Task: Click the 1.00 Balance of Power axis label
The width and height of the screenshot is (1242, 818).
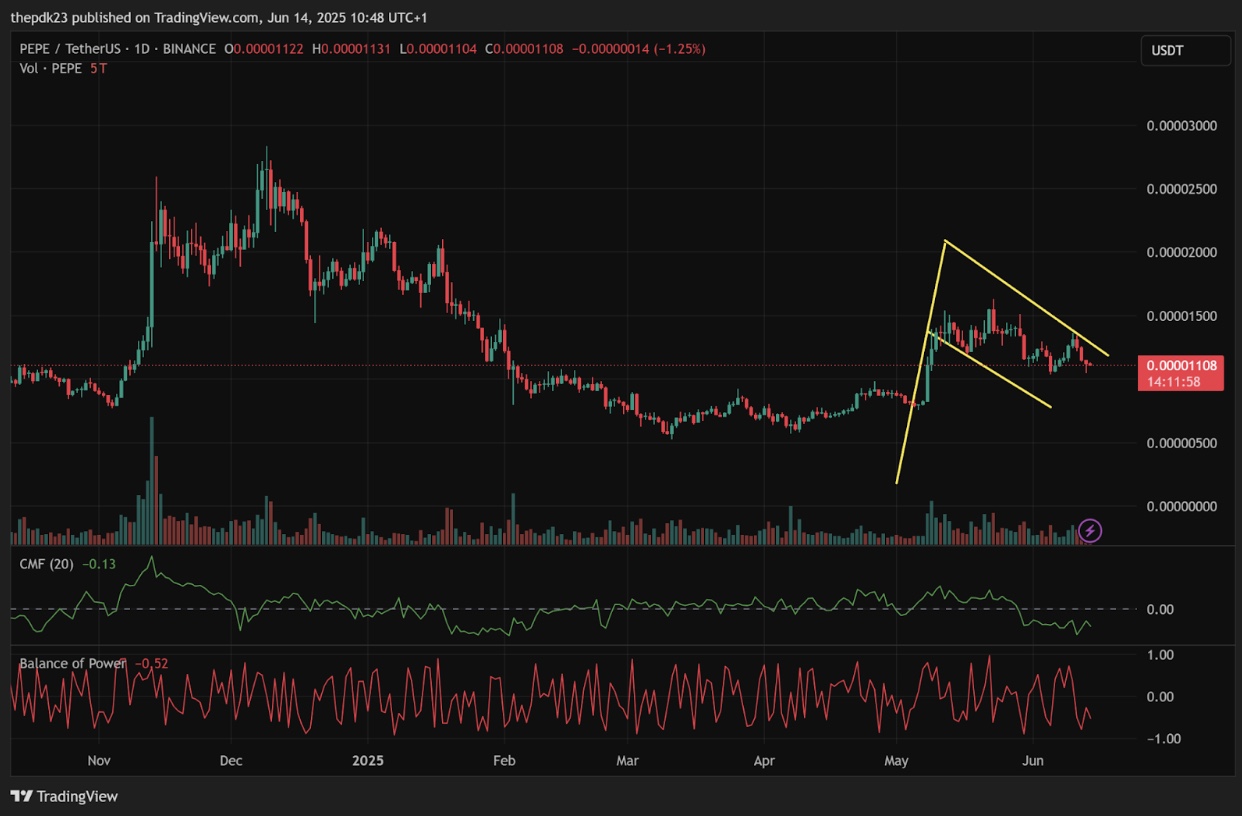Action: (x=1159, y=654)
